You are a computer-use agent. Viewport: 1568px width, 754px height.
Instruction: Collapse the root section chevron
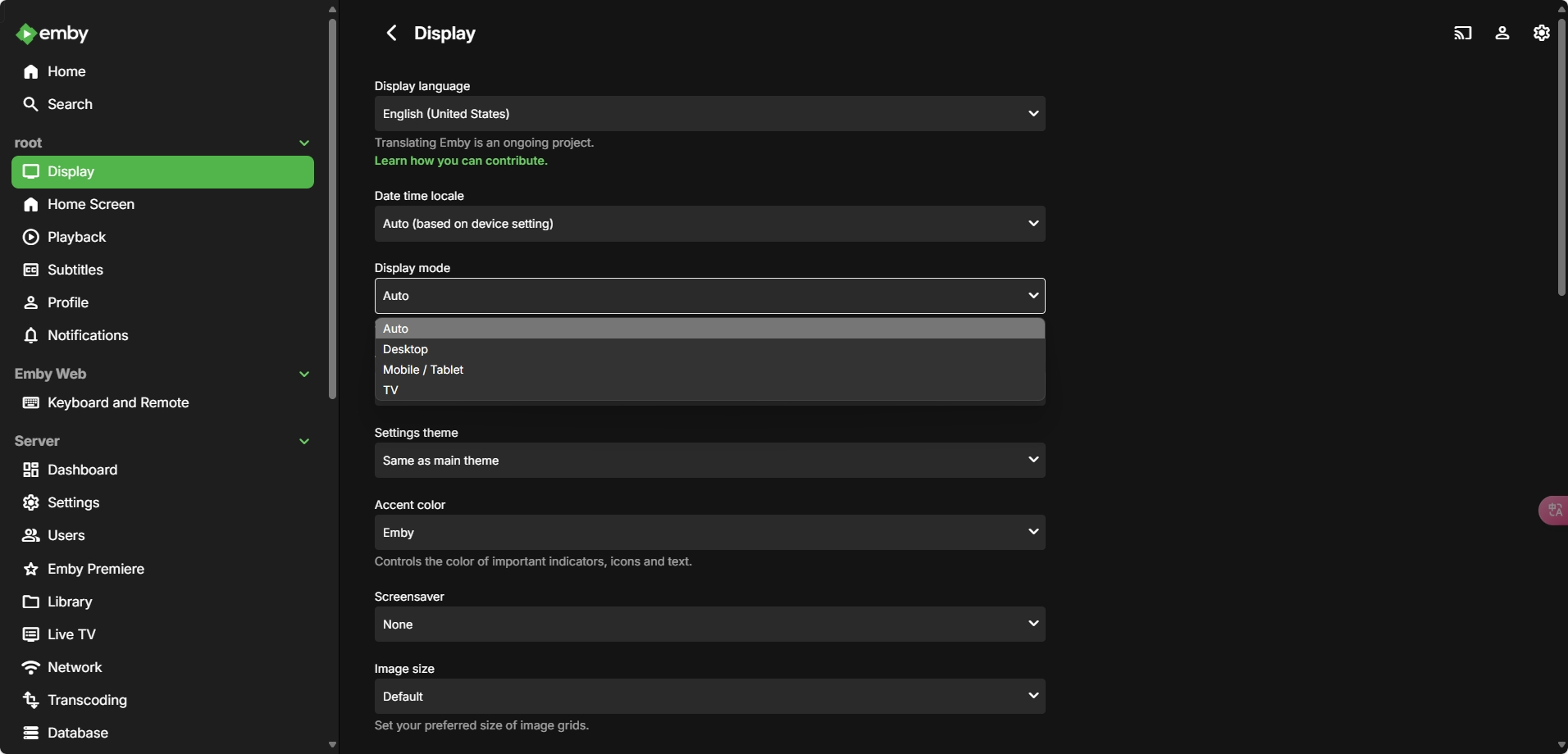(x=304, y=143)
